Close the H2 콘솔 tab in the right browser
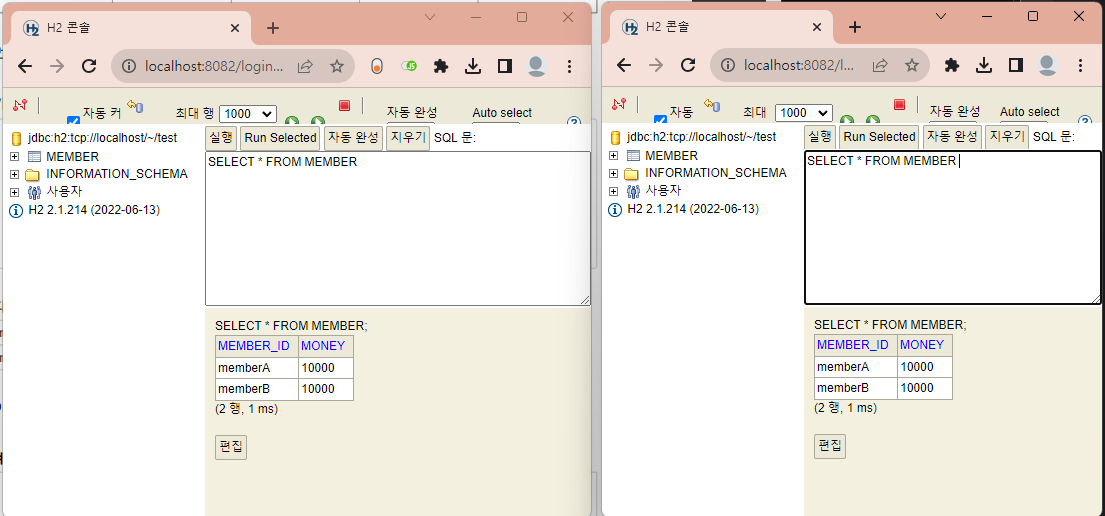1105x516 pixels. 817,27
